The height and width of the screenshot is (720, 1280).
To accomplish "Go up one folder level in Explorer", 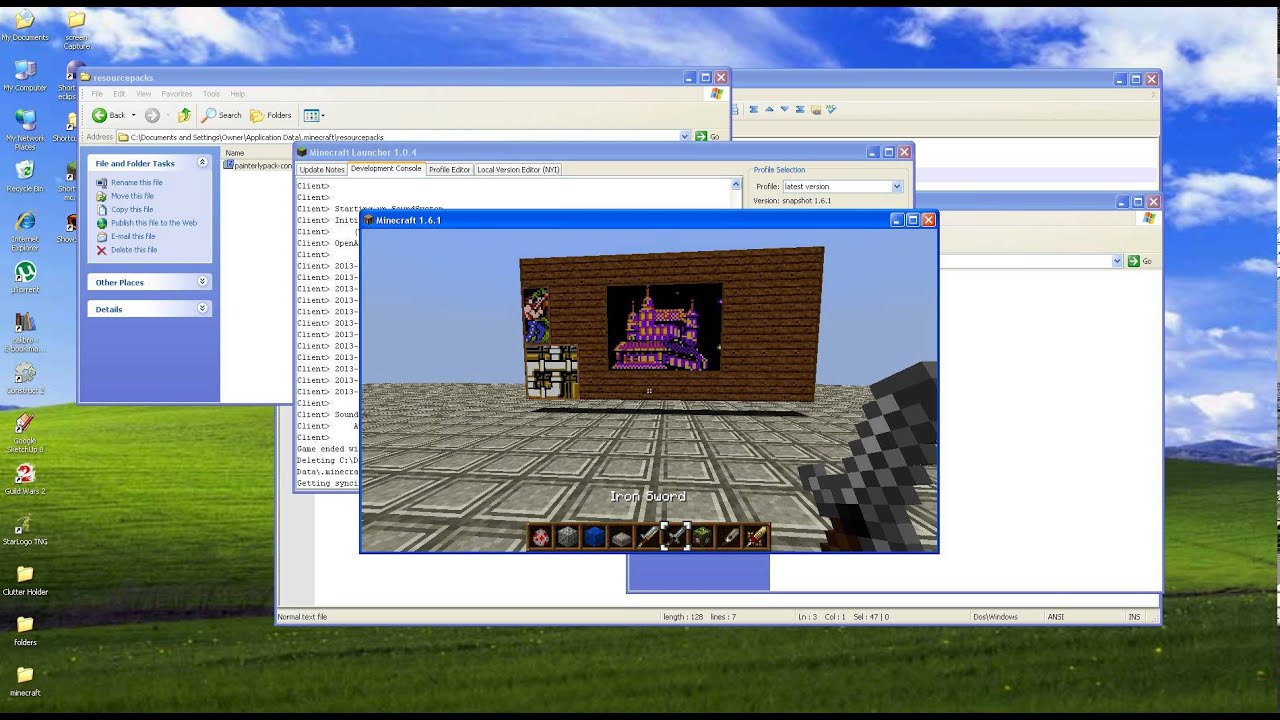I will coord(184,115).
